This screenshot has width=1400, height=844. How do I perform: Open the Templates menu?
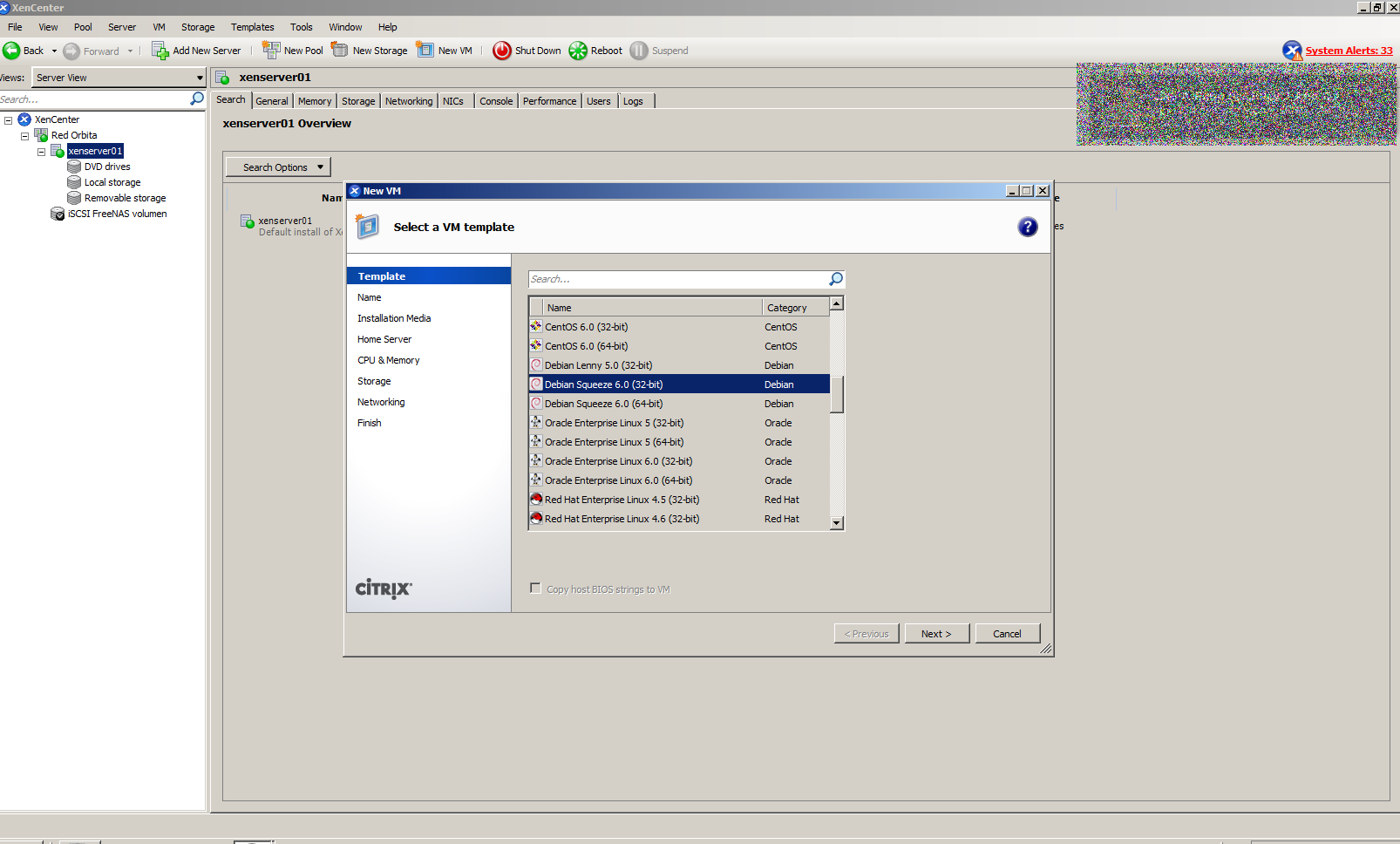click(252, 27)
